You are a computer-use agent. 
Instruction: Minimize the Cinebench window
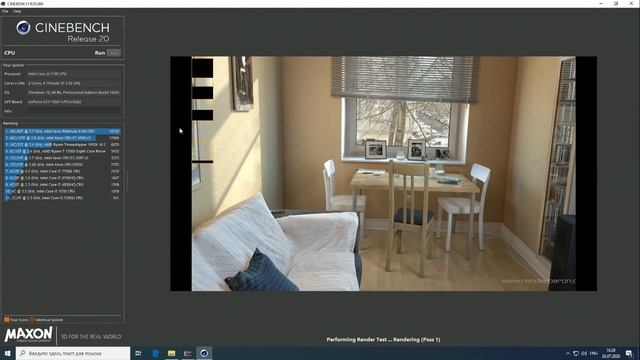point(601,4)
